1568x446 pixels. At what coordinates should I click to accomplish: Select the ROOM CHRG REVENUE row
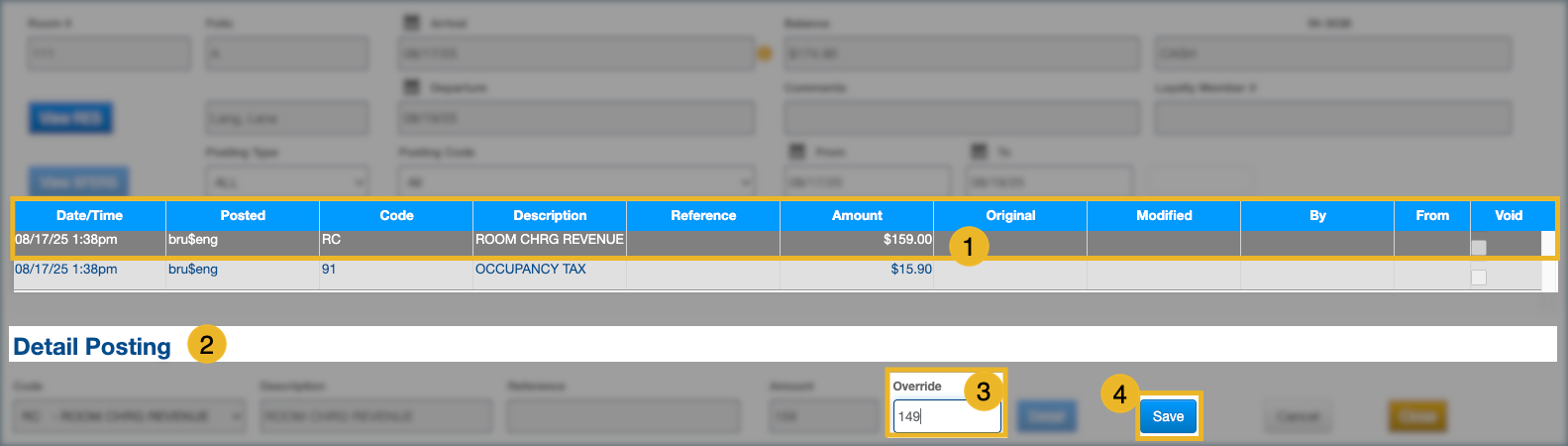(550, 240)
